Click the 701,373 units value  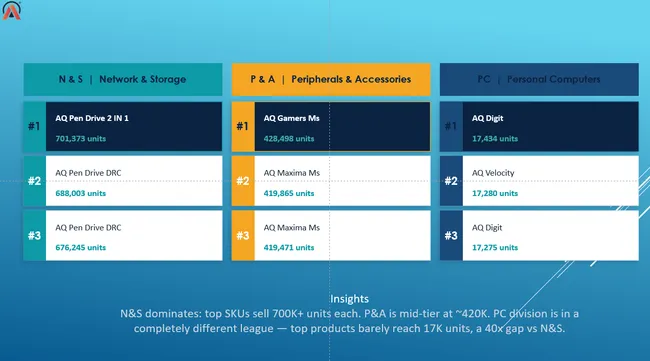(81, 138)
